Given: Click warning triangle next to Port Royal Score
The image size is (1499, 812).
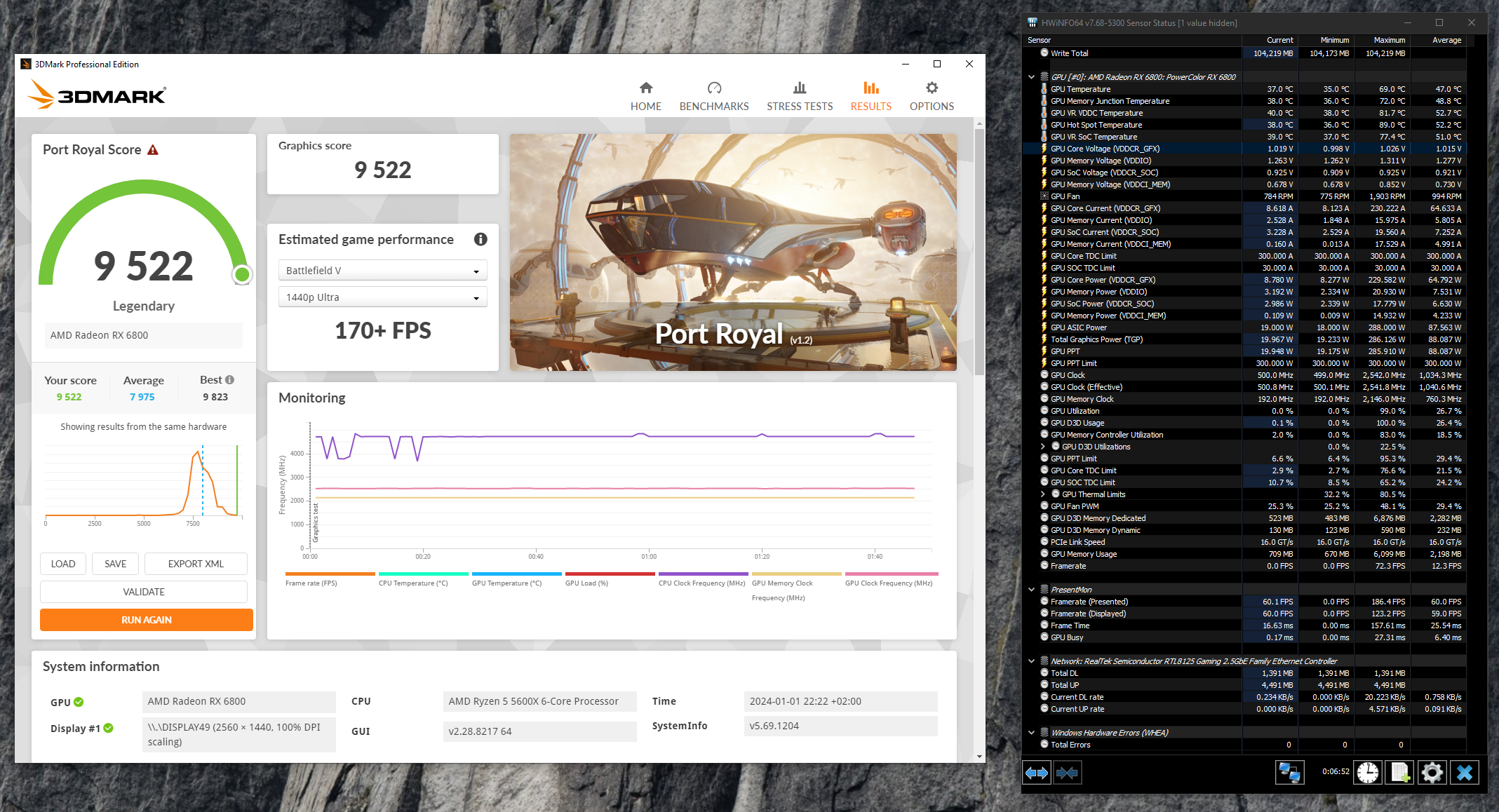Looking at the screenshot, I should pos(153,150).
